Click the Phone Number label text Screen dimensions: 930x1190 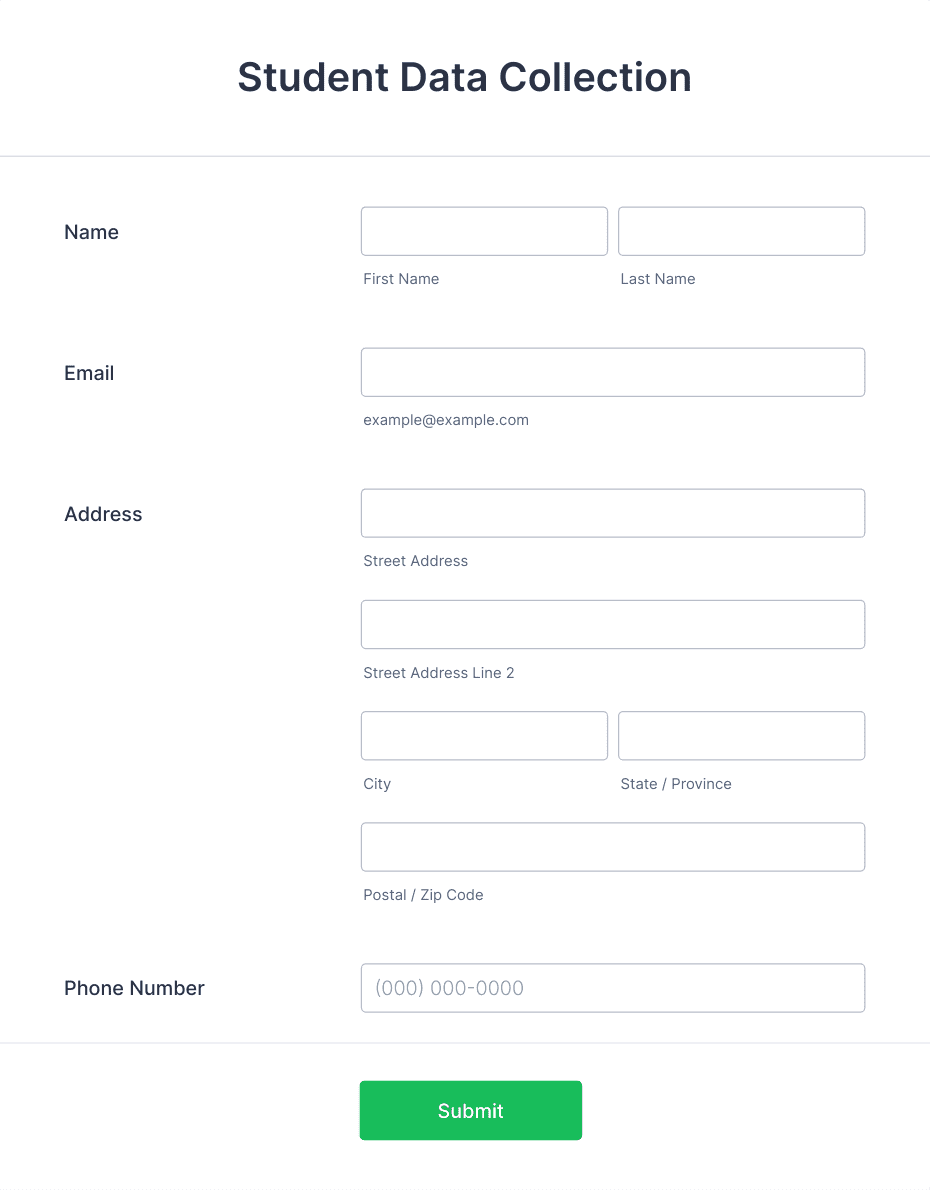[134, 988]
